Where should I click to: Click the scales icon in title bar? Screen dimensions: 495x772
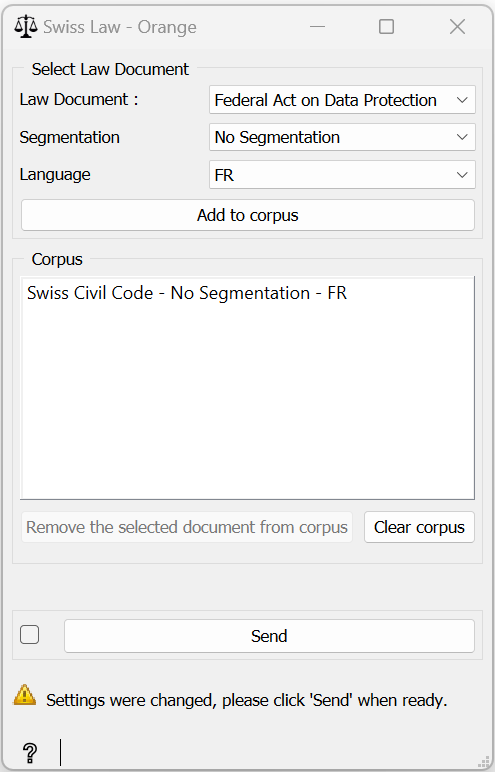point(26,27)
